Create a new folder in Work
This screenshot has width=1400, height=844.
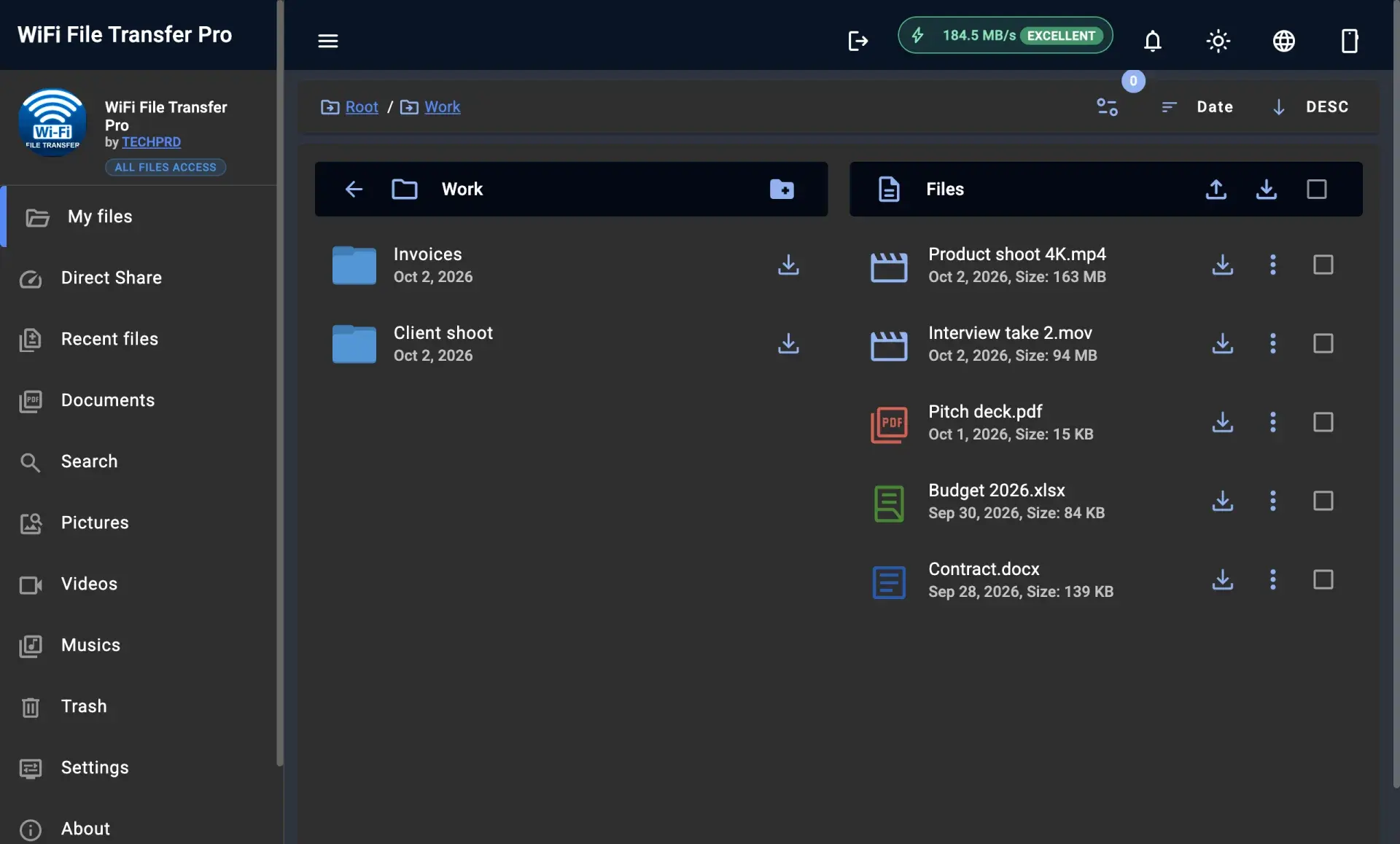(x=782, y=189)
